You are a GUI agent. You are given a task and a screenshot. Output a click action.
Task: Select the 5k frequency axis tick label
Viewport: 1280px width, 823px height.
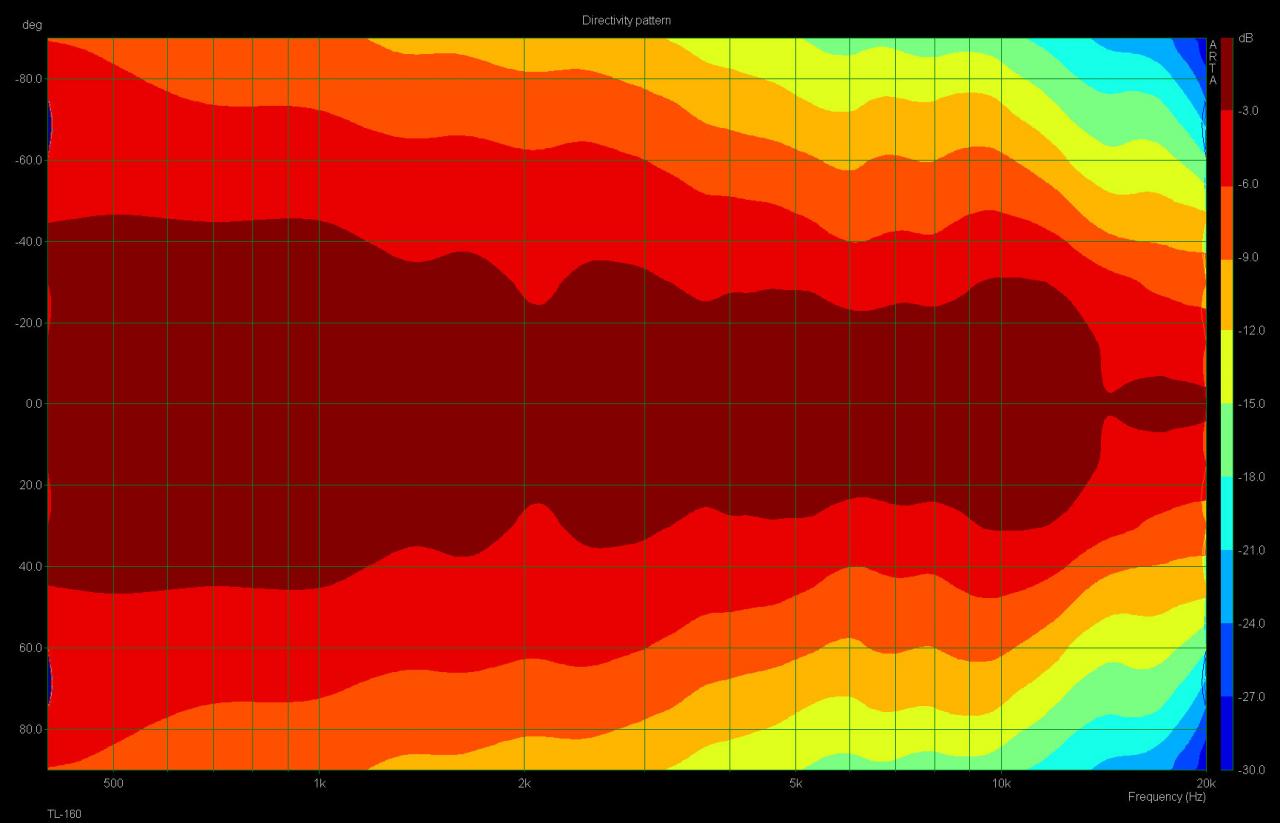(x=795, y=782)
